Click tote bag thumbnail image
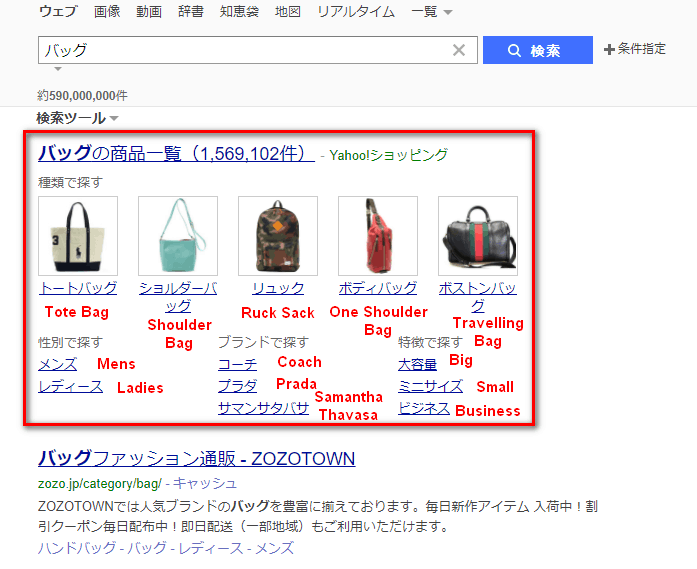 (x=78, y=236)
